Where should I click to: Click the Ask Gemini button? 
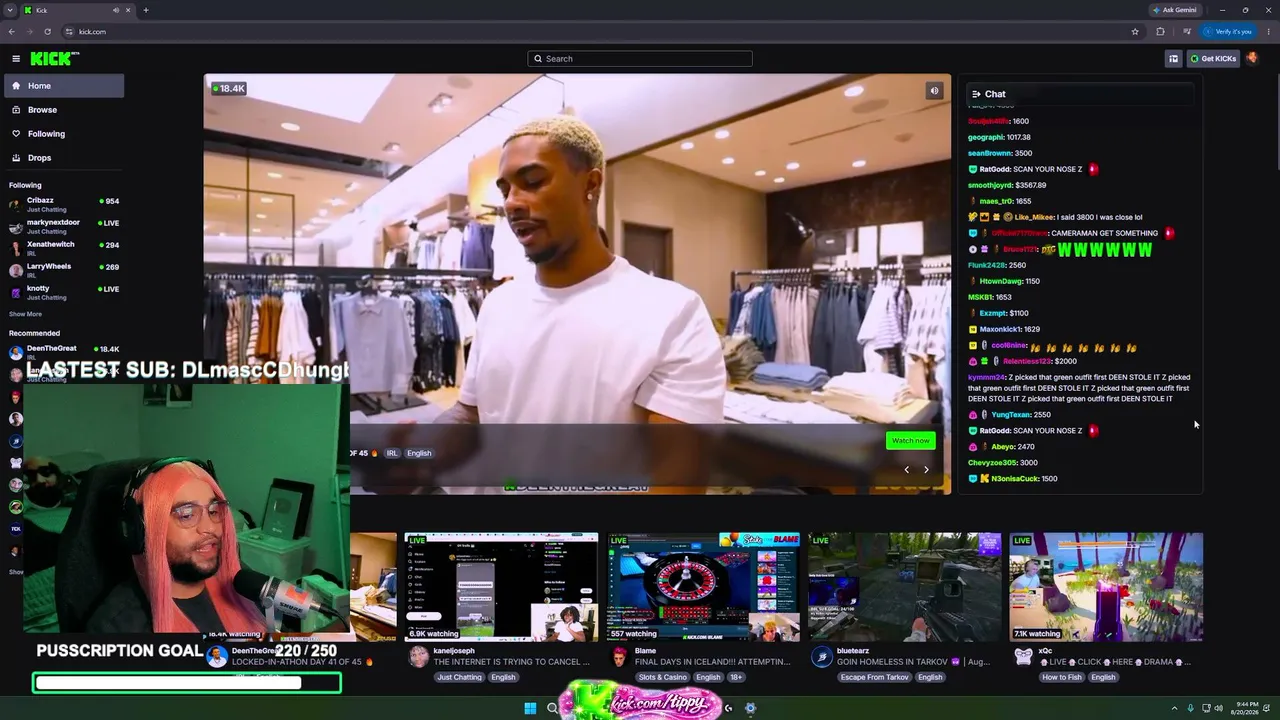1175,10
